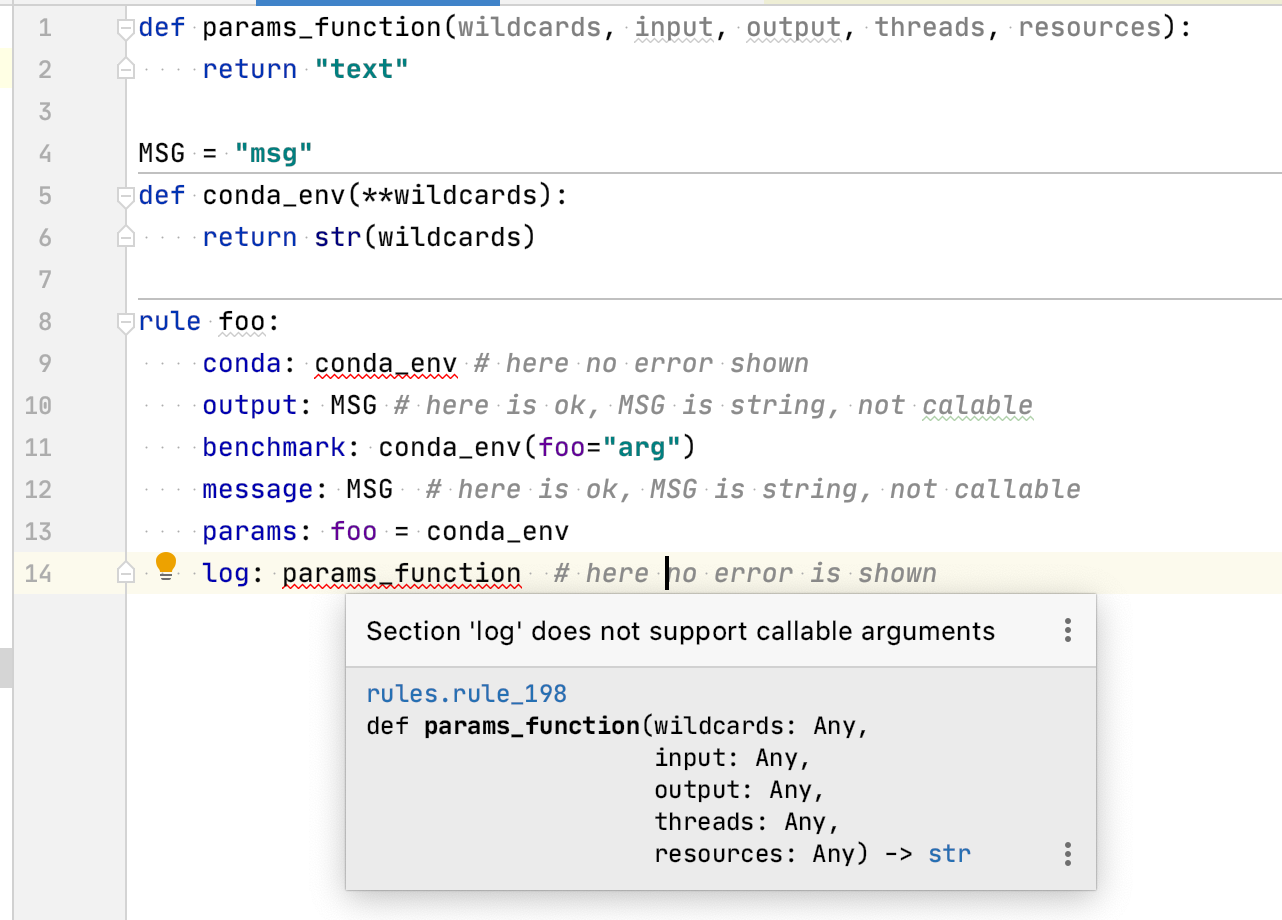The image size is (1282, 920).
Task: Click the 'Section log' error message text
Action: (x=680, y=631)
